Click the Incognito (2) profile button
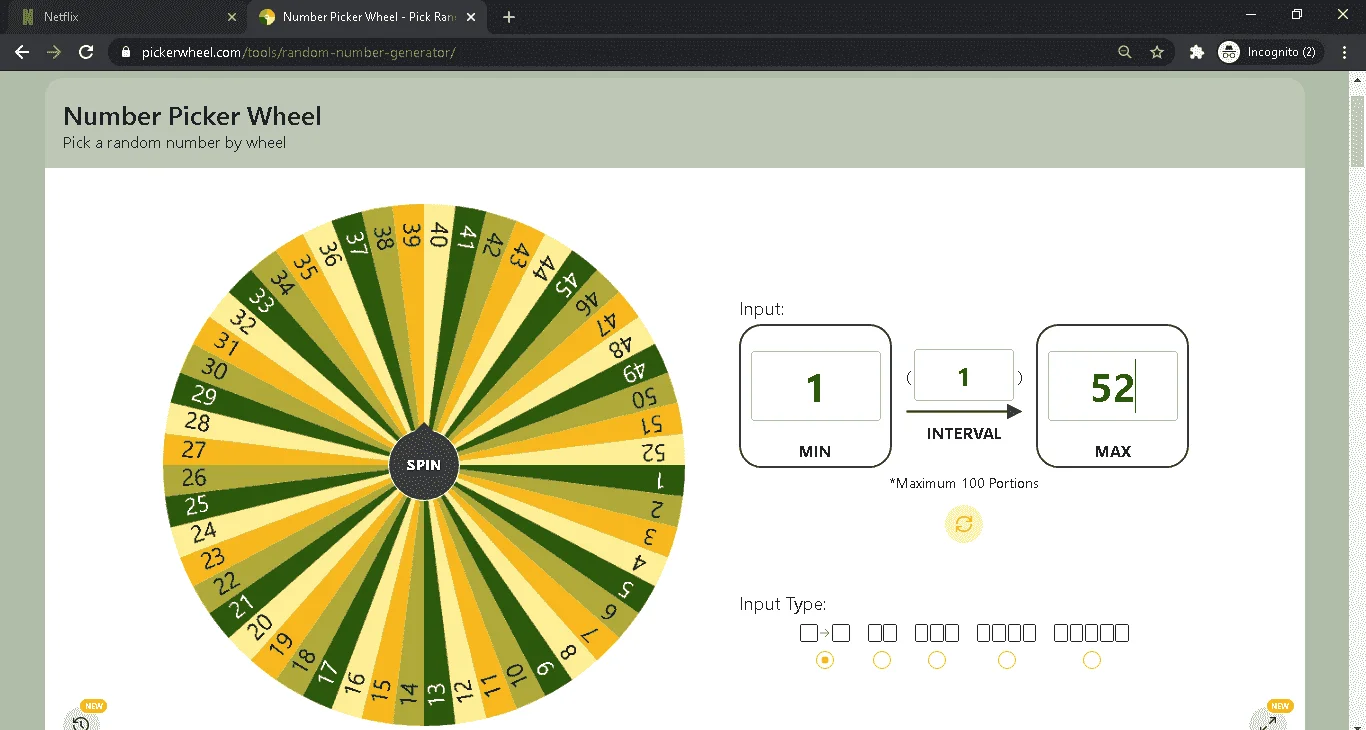 (1270, 52)
